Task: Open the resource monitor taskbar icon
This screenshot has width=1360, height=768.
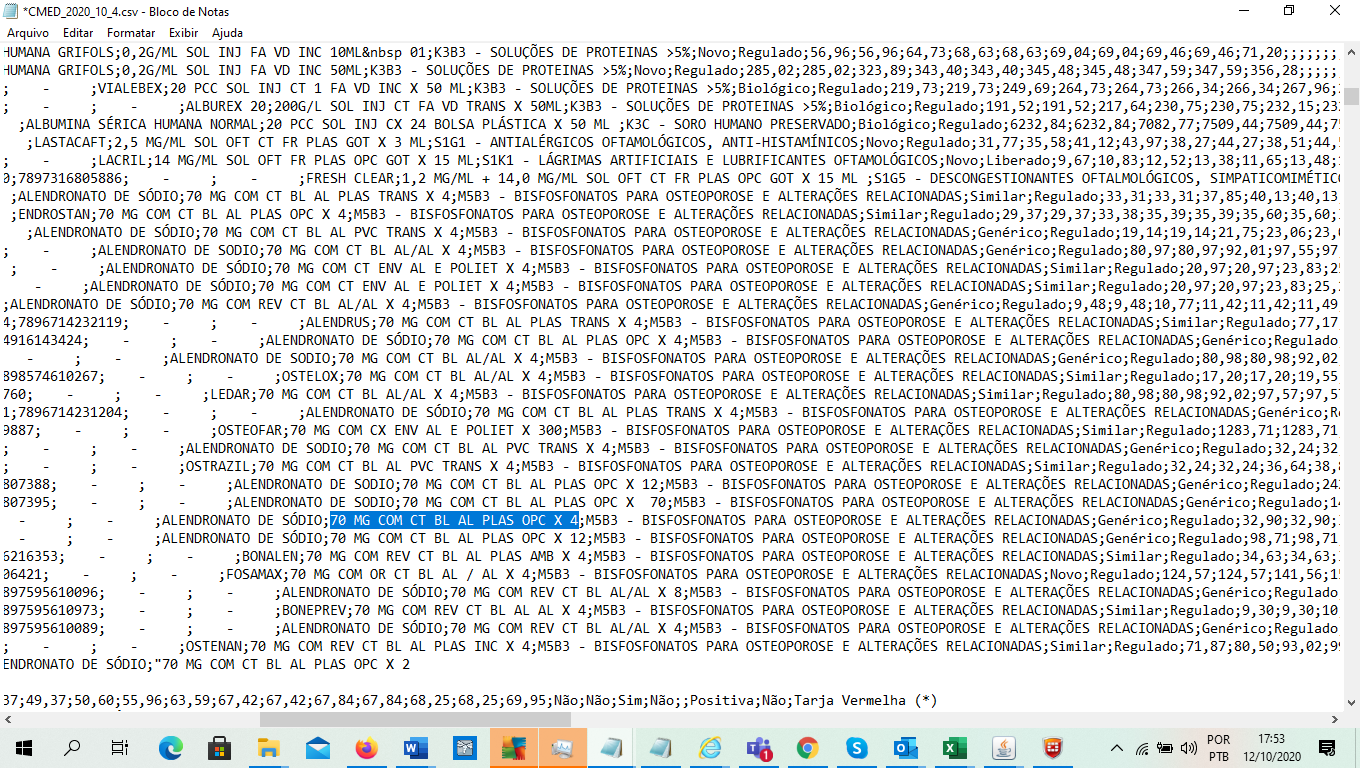Action: (563, 747)
